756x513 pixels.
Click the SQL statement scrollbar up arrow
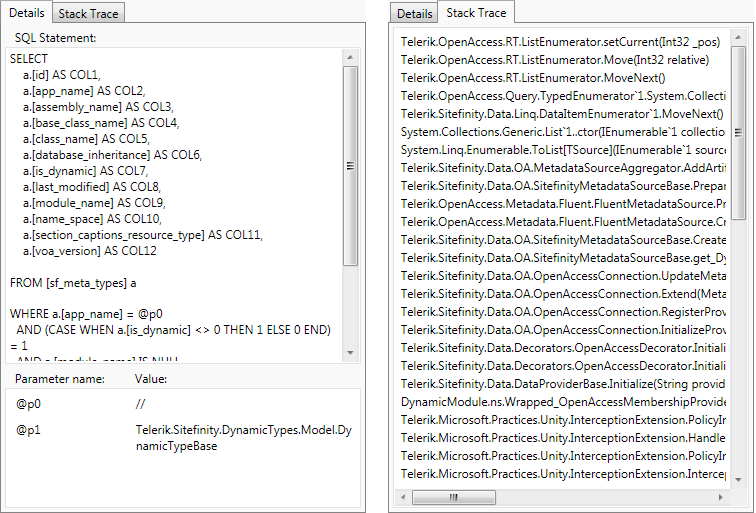coord(350,57)
